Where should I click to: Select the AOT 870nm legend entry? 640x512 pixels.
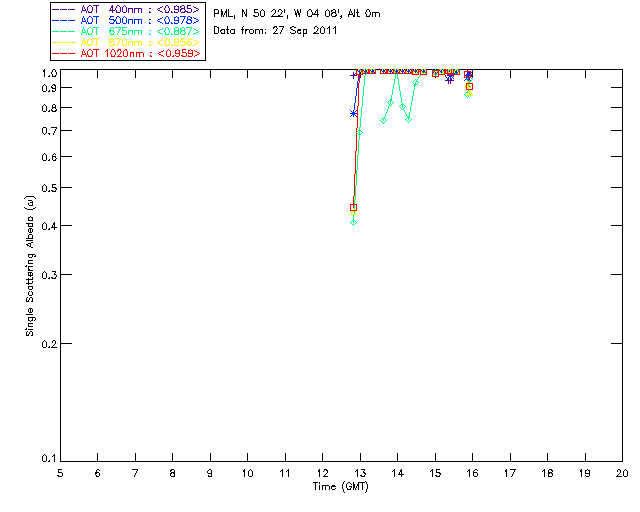coord(126,42)
